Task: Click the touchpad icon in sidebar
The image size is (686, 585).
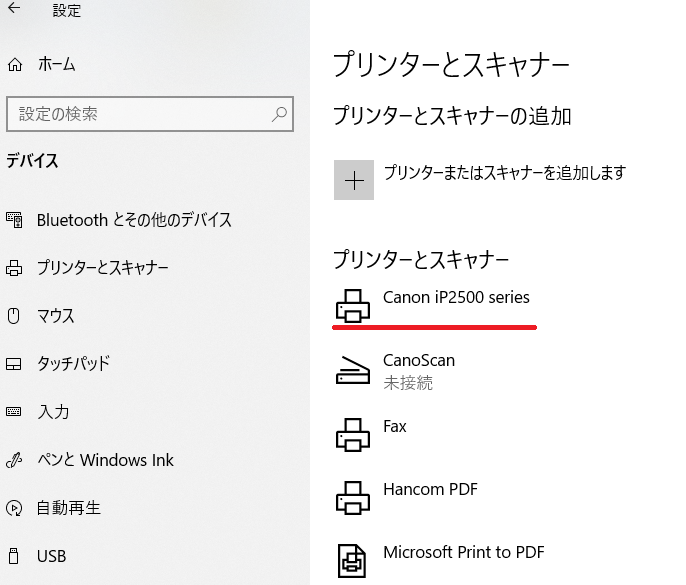Action: [x=14, y=364]
